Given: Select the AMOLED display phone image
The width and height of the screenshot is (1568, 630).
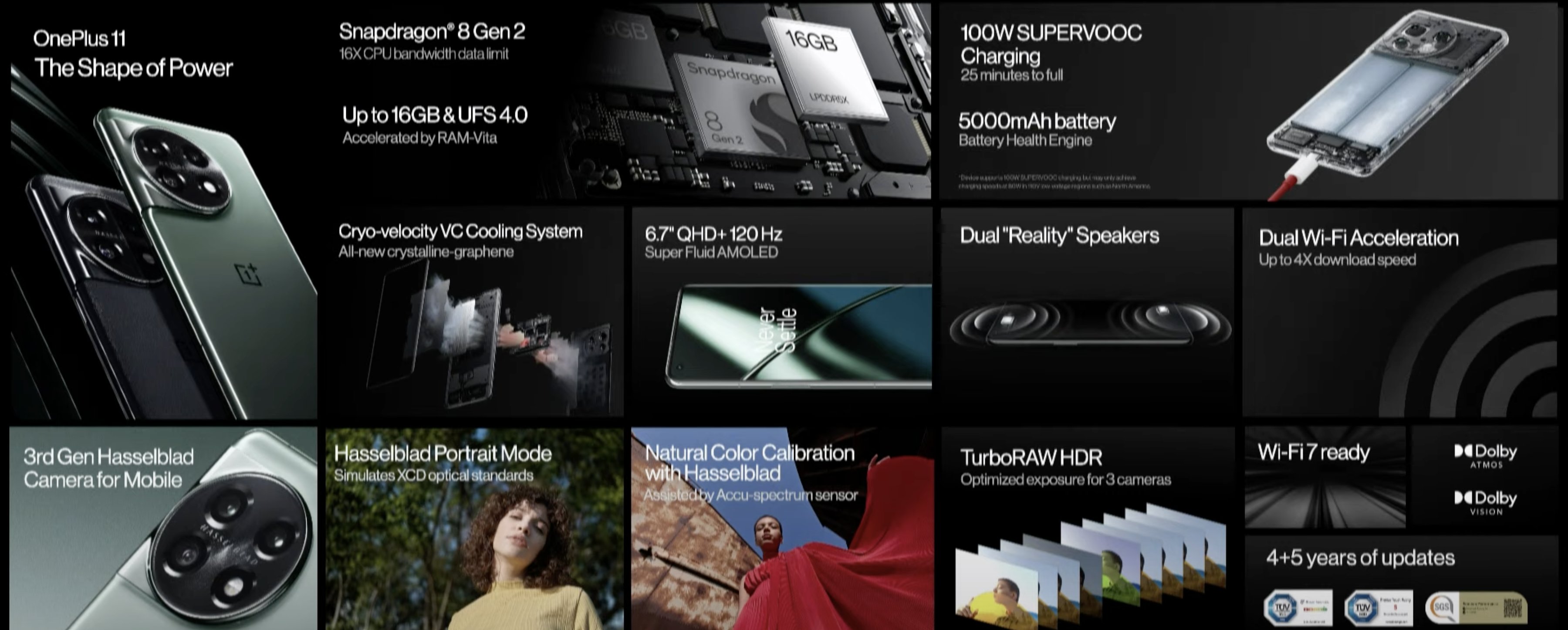Looking at the screenshot, I should [x=799, y=336].
